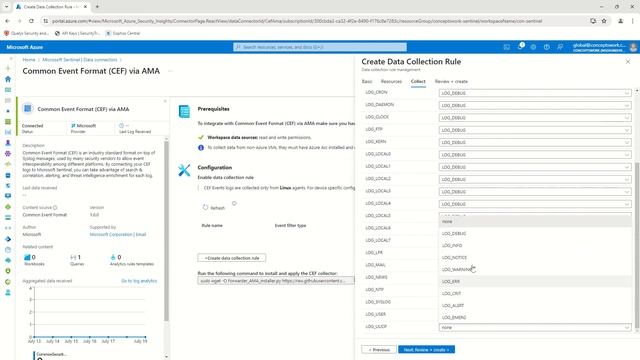640x360 pixels.
Task: Click the CEF installer command text box
Action: tap(276, 281)
